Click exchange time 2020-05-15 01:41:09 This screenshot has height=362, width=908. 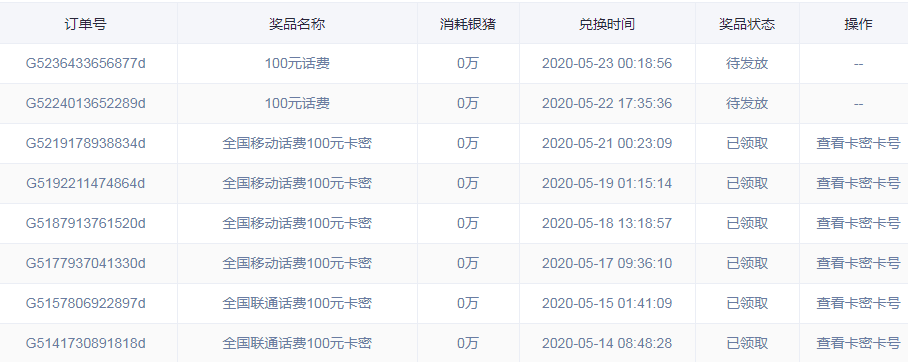tap(607, 303)
